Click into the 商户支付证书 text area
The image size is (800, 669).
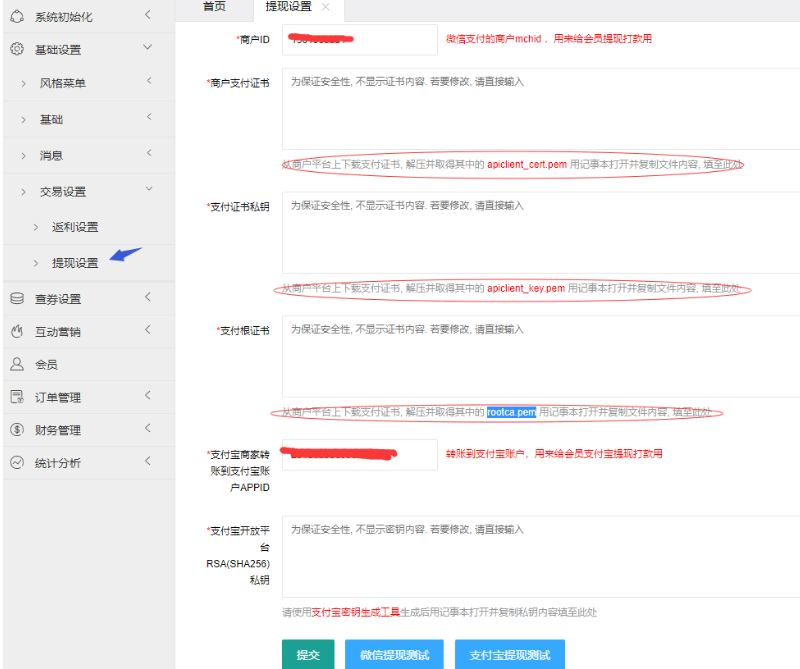point(540,108)
